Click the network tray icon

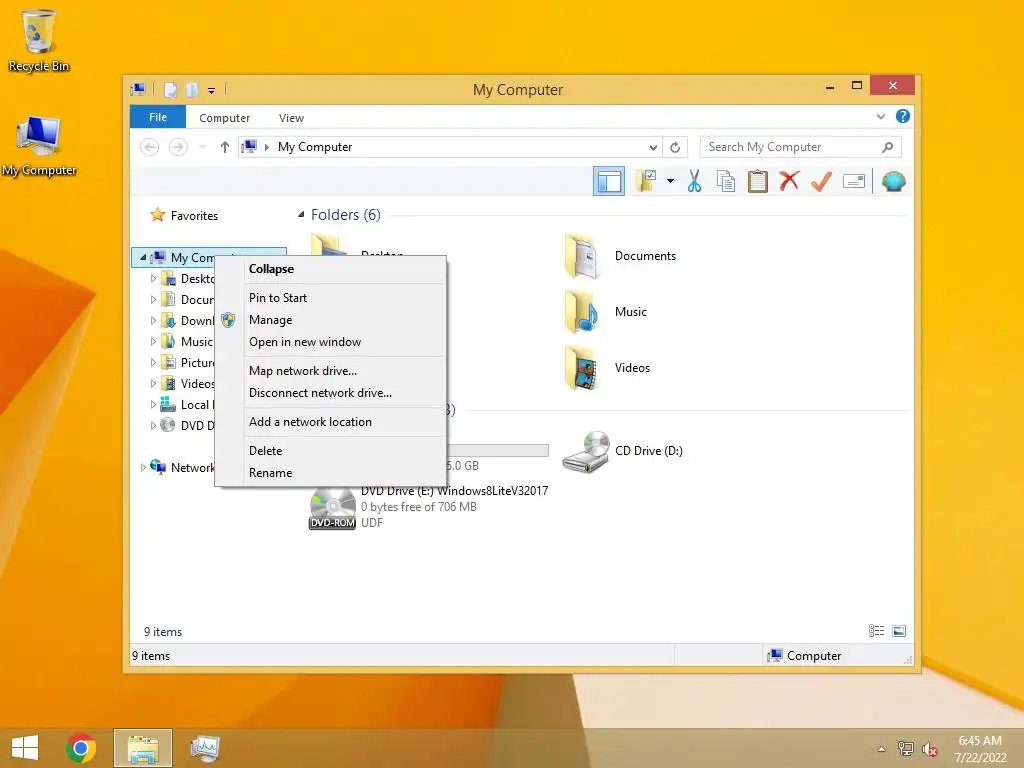point(905,748)
